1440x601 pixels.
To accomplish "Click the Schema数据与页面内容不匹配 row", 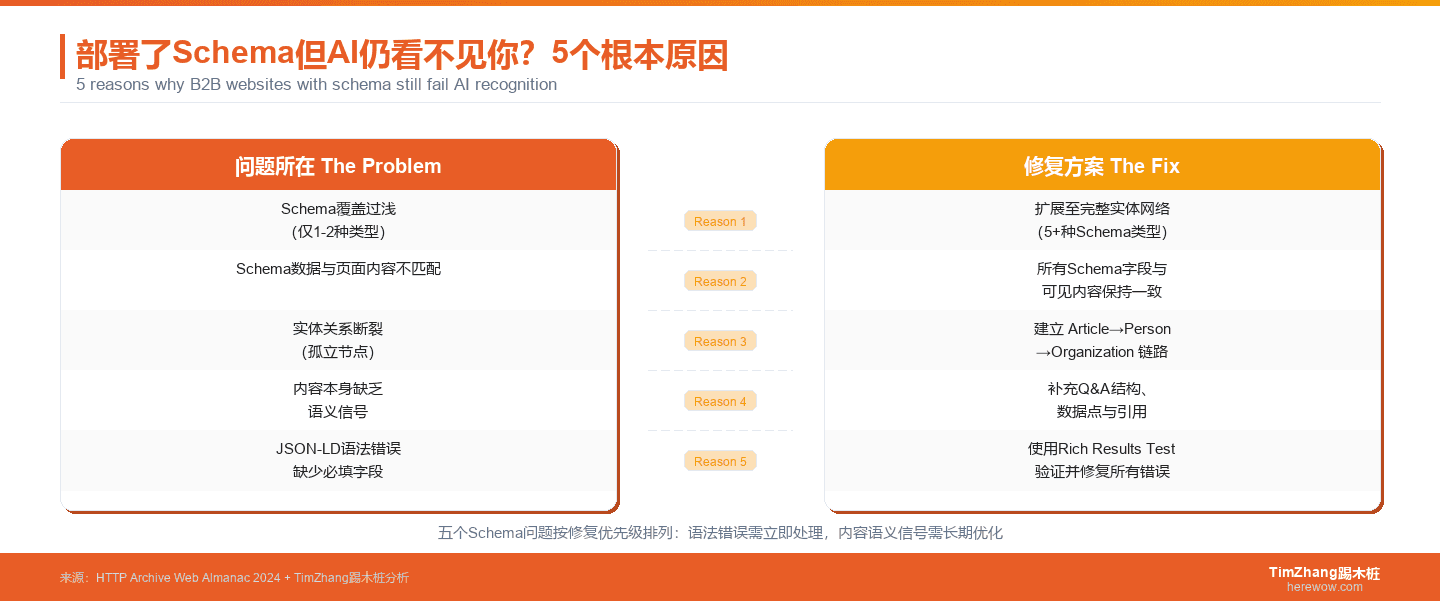I will [x=339, y=268].
